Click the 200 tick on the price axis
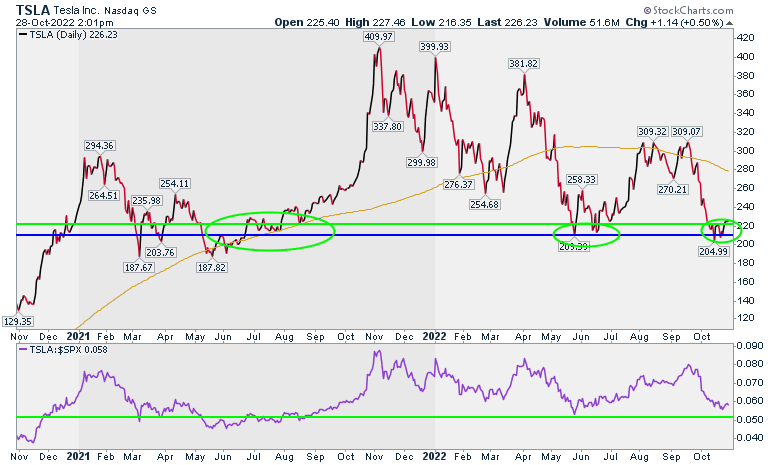Image resolution: width=780 pixels, height=465 pixels. pos(745,244)
